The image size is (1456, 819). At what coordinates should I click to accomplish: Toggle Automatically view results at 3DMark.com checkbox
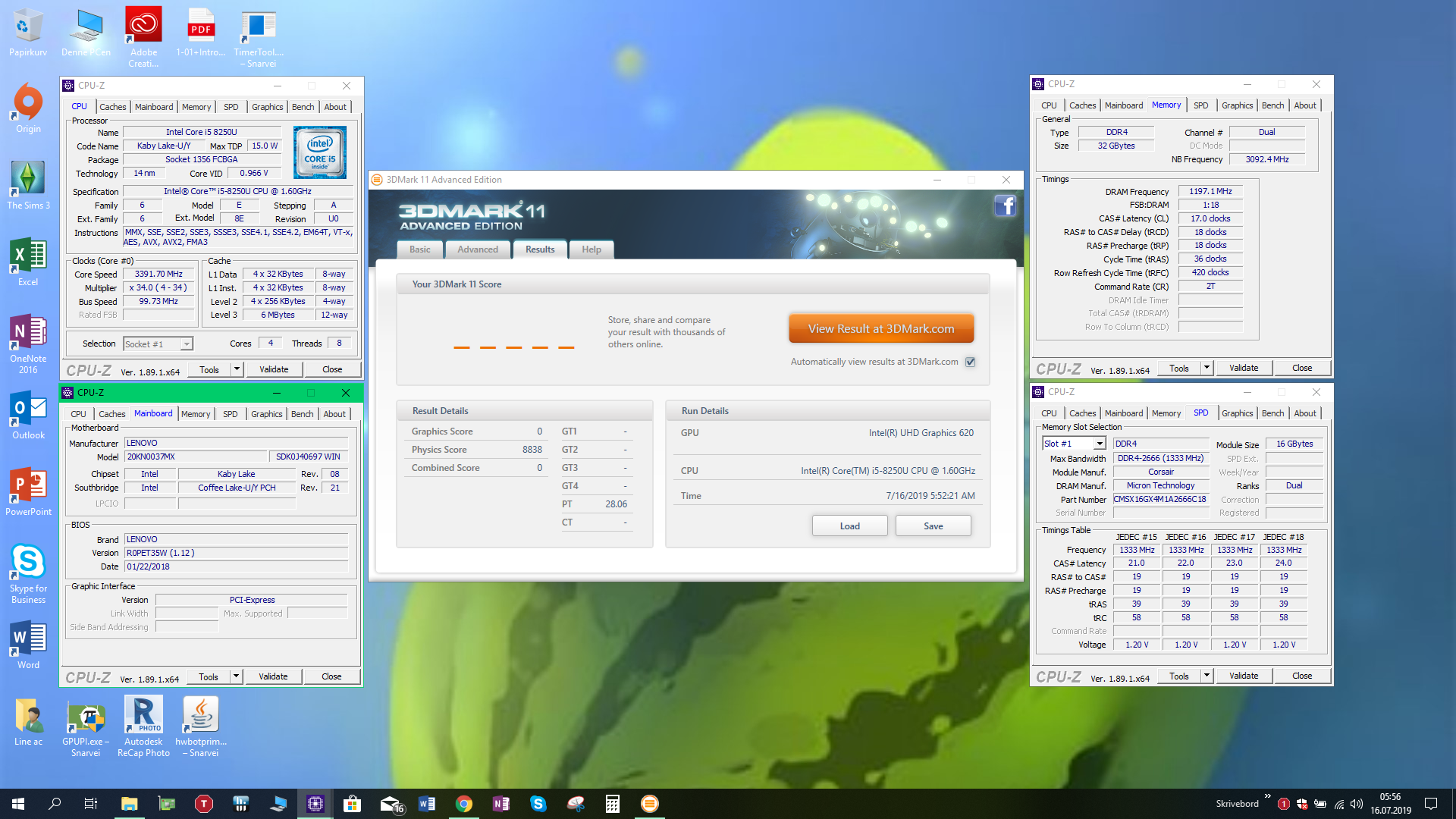[970, 362]
